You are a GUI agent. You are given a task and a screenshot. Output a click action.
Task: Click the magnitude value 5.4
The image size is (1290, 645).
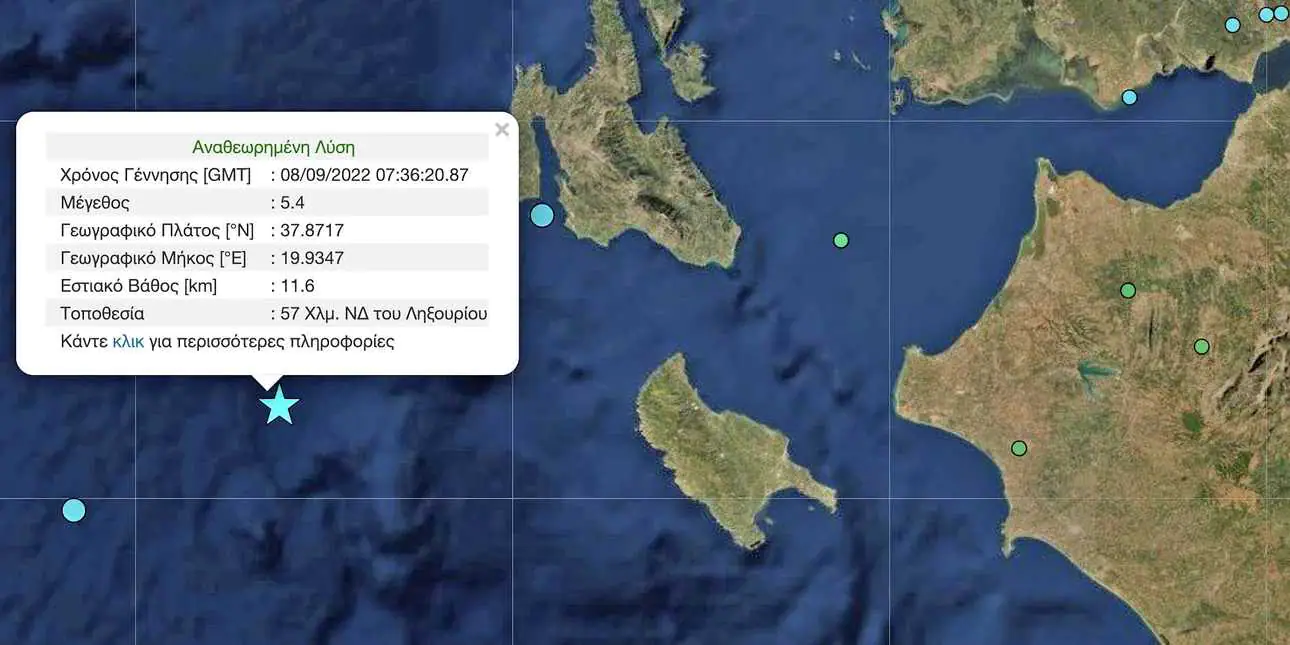pos(292,203)
